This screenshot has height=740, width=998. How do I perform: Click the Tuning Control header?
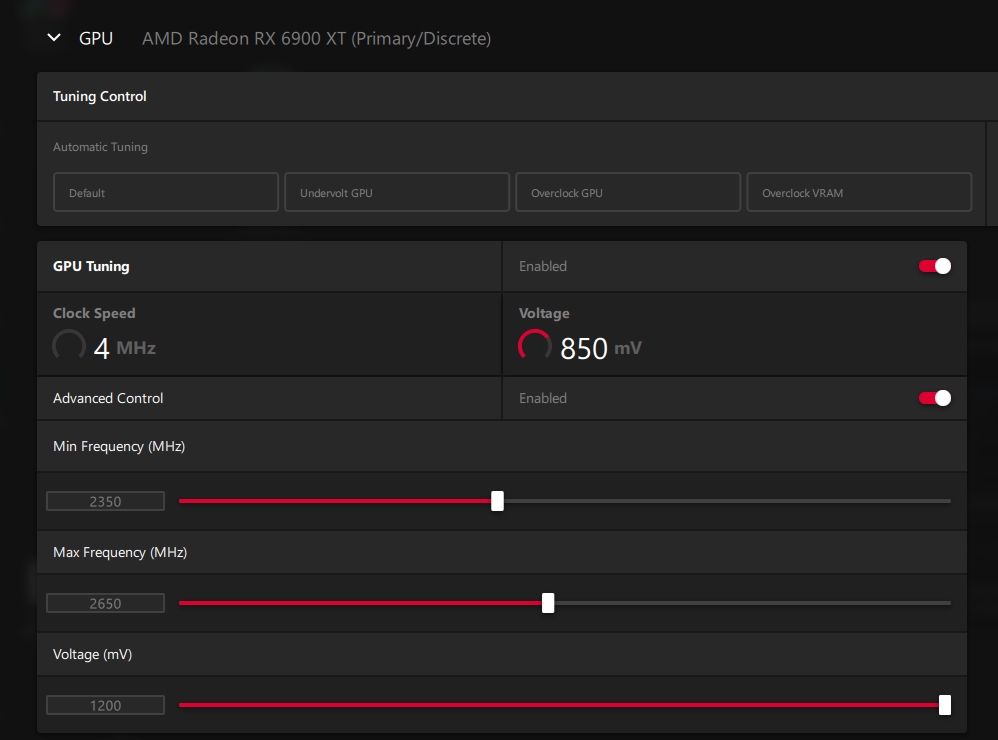[100, 97]
